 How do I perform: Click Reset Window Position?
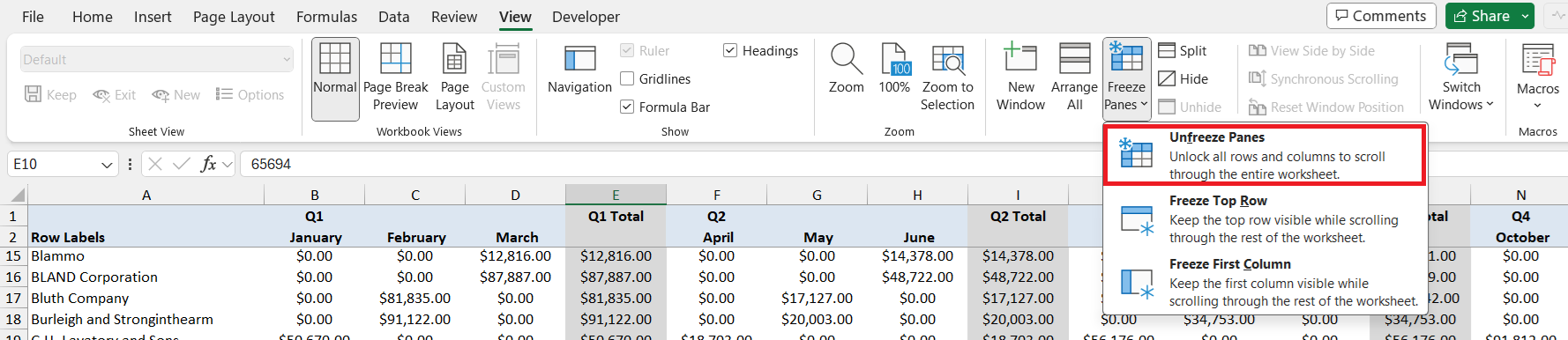(1325, 107)
